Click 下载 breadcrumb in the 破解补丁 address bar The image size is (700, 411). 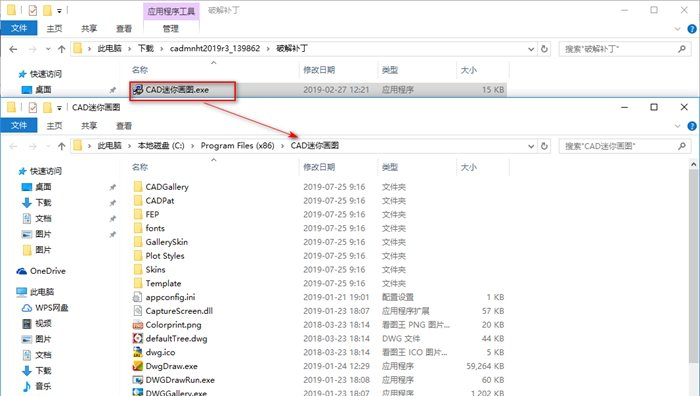click(146, 49)
